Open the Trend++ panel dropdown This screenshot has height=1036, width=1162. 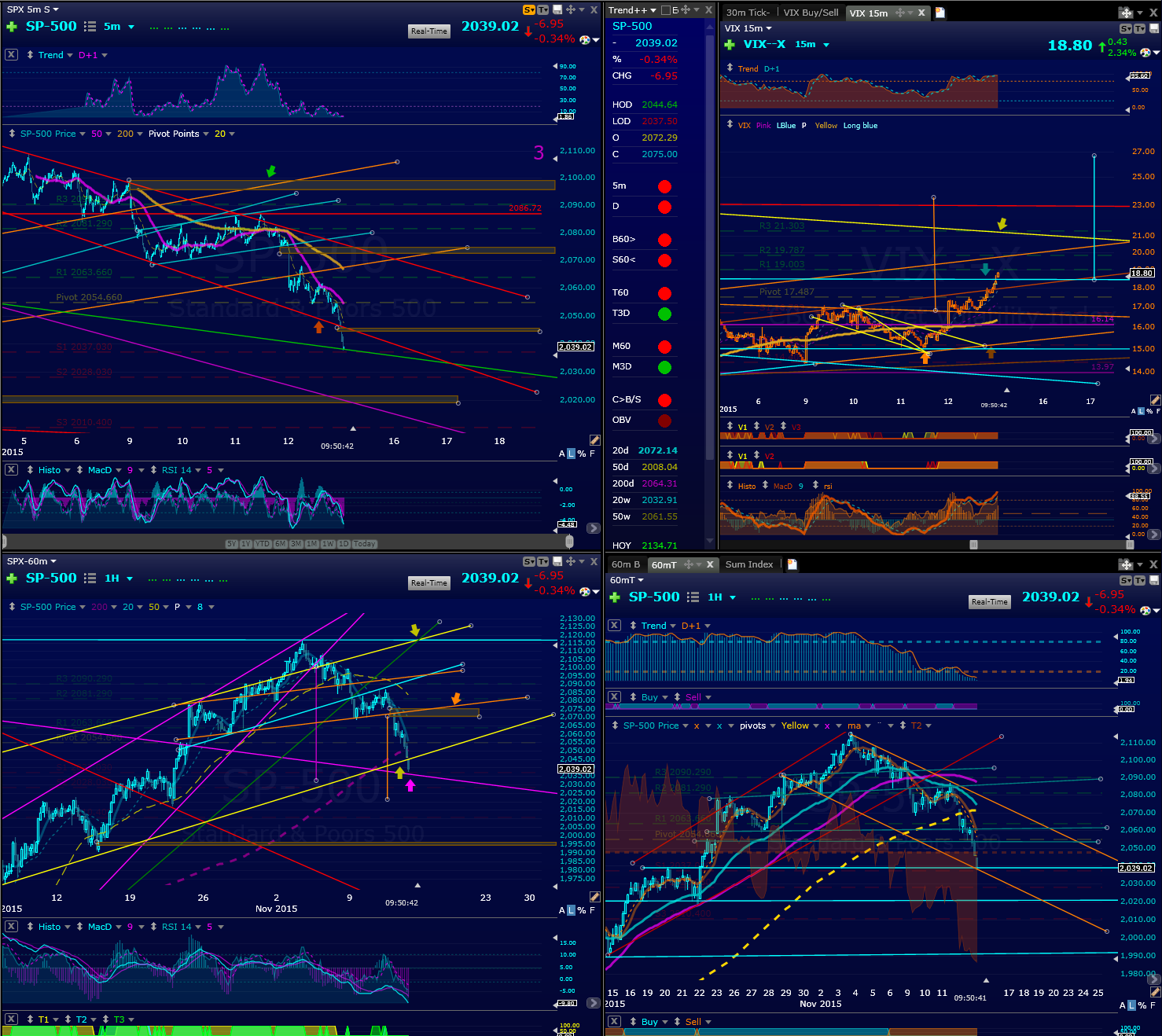click(x=653, y=10)
